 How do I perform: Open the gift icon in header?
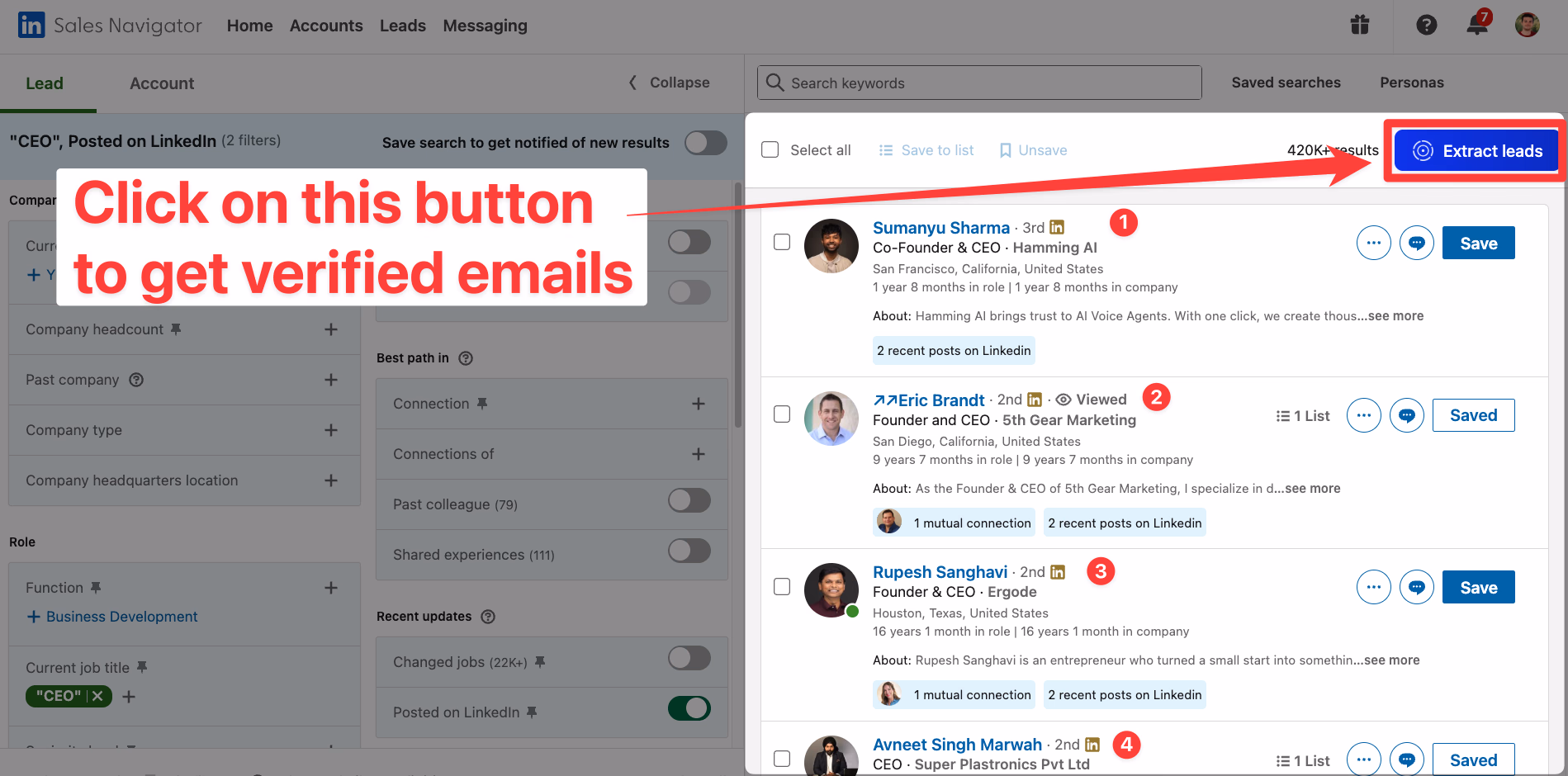click(1360, 25)
